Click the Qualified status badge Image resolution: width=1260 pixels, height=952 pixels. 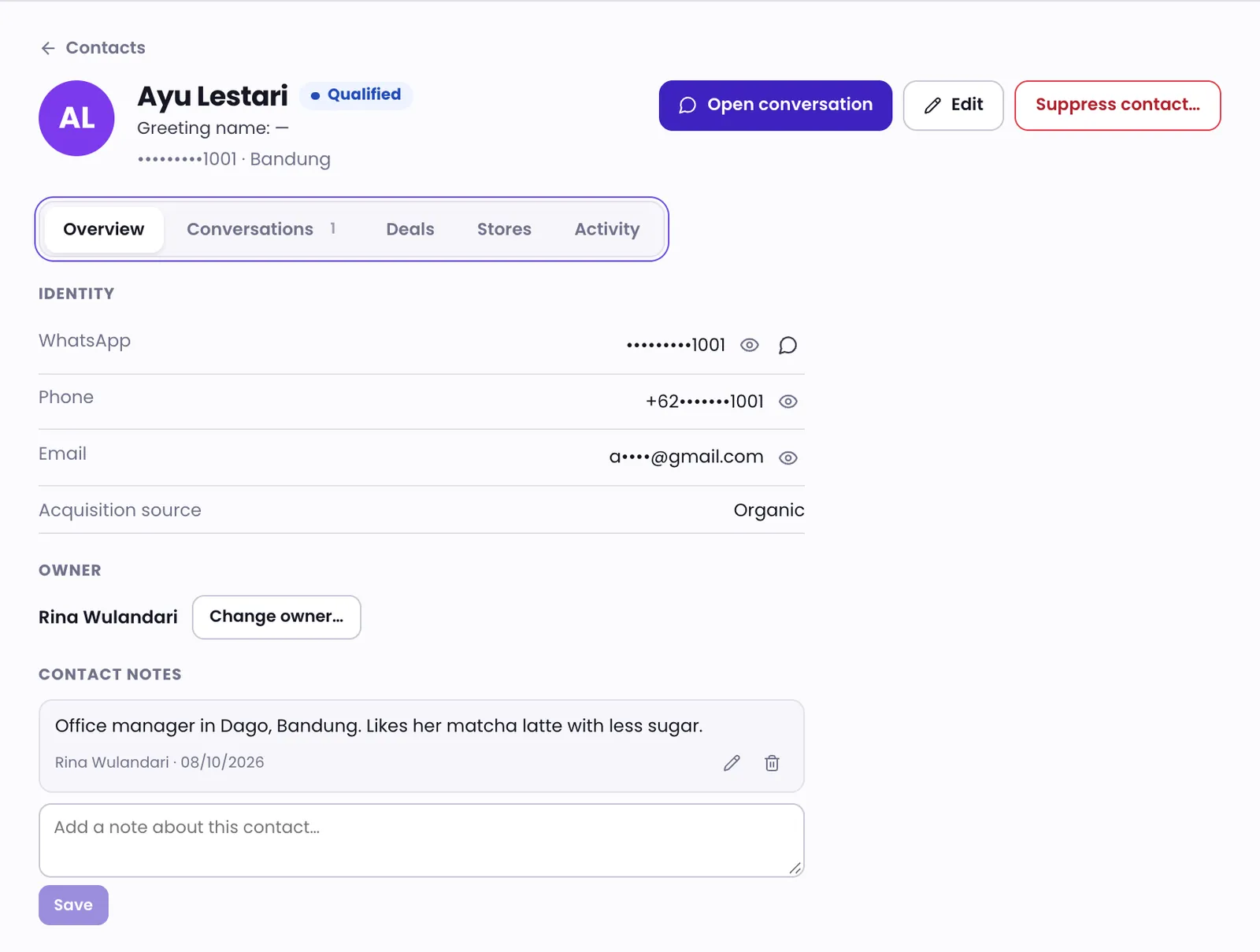point(356,94)
